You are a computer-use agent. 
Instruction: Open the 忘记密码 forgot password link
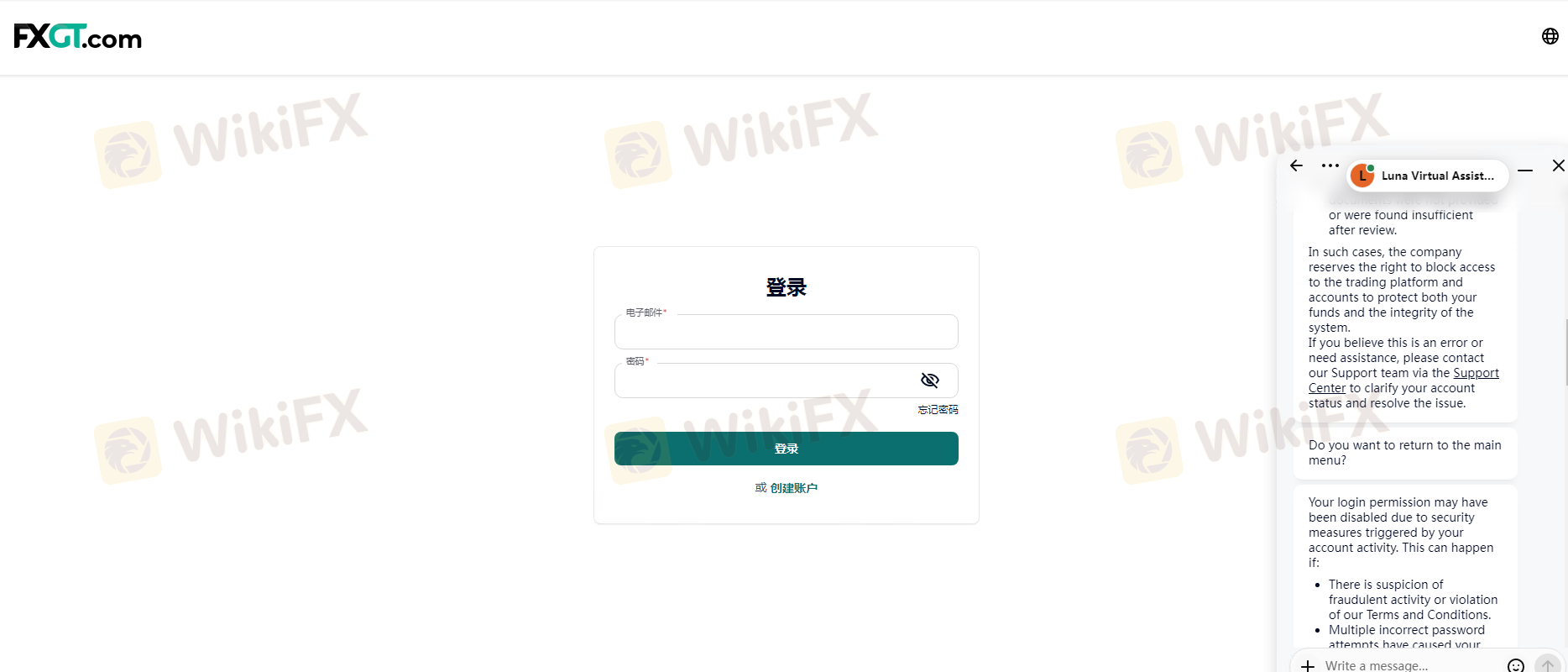point(938,410)
